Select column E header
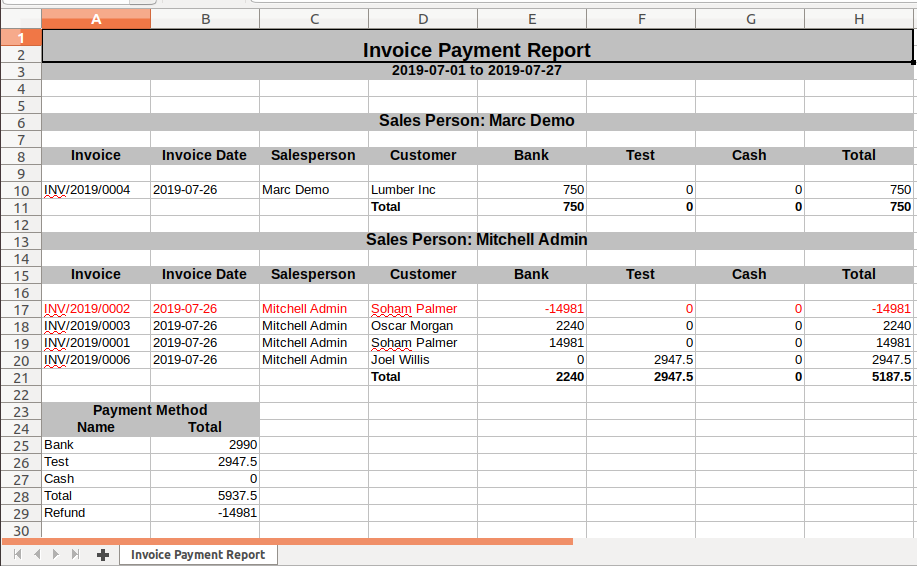 532,19
